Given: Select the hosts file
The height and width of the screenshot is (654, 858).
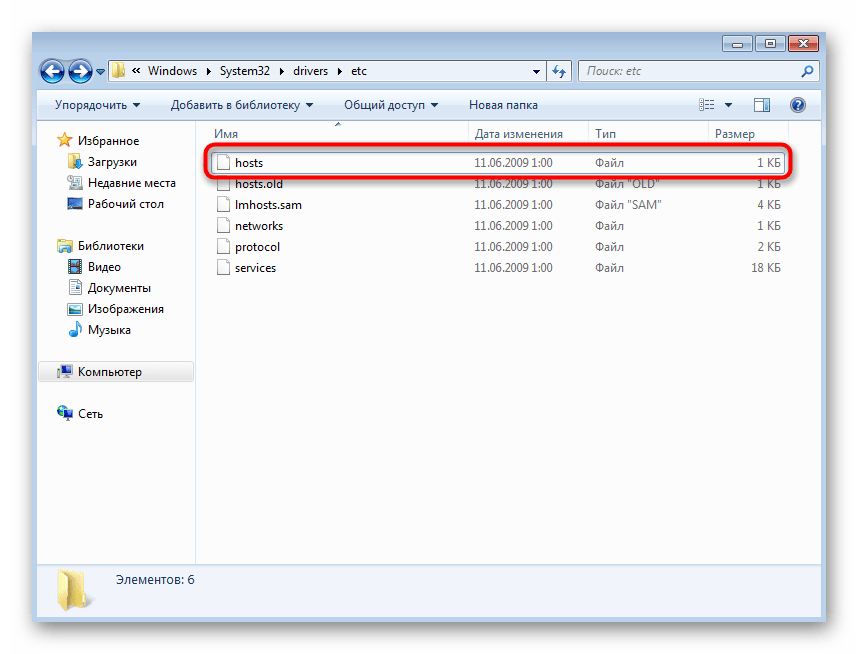Looking at the screenshot, I should coord(249,162).
